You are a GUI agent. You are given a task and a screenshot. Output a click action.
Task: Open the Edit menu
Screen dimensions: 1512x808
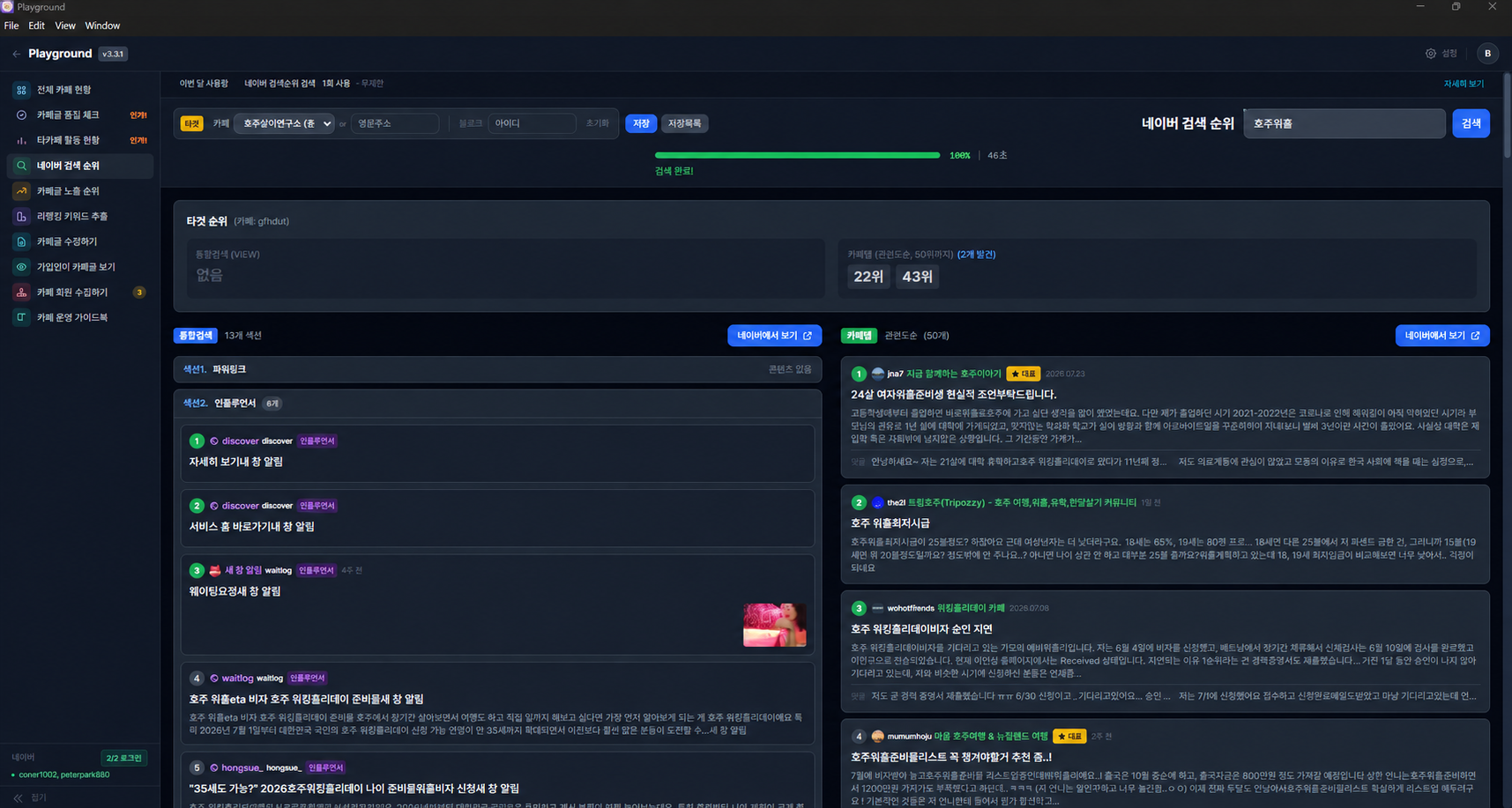36,26
